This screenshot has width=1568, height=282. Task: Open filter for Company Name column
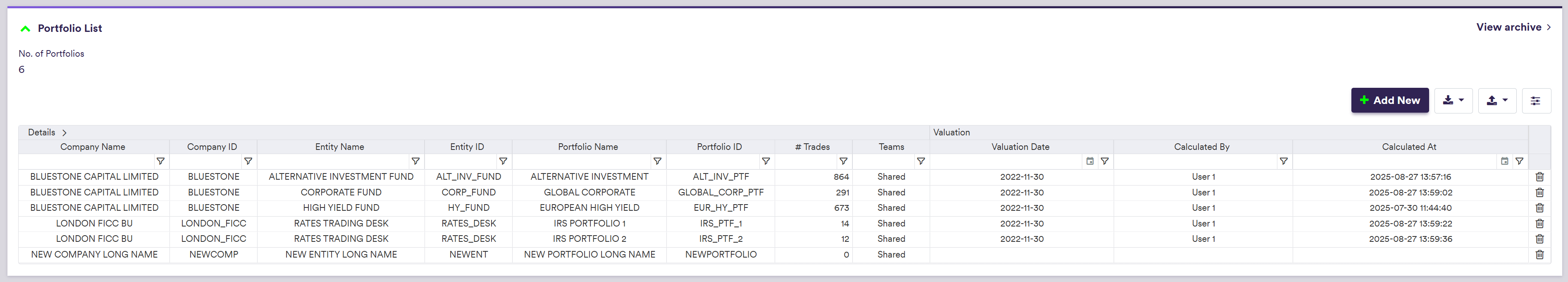(x=160, y=162)
